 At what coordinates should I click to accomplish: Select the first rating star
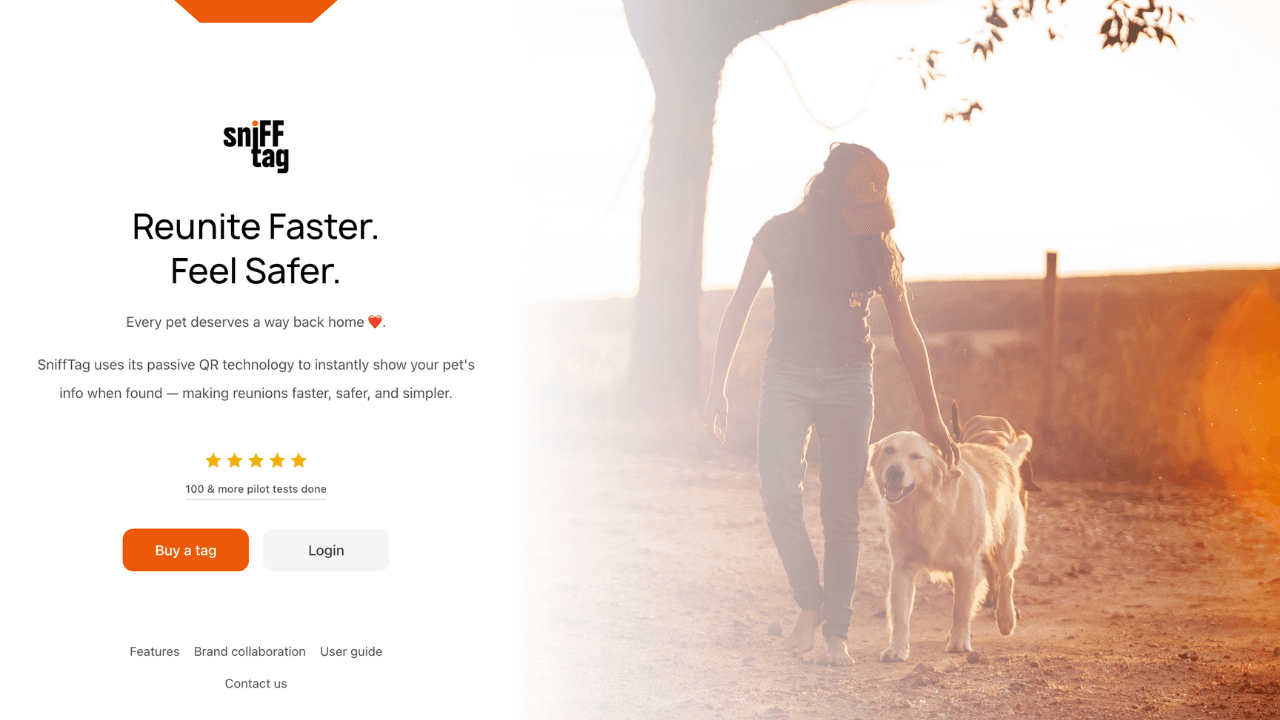213,460
